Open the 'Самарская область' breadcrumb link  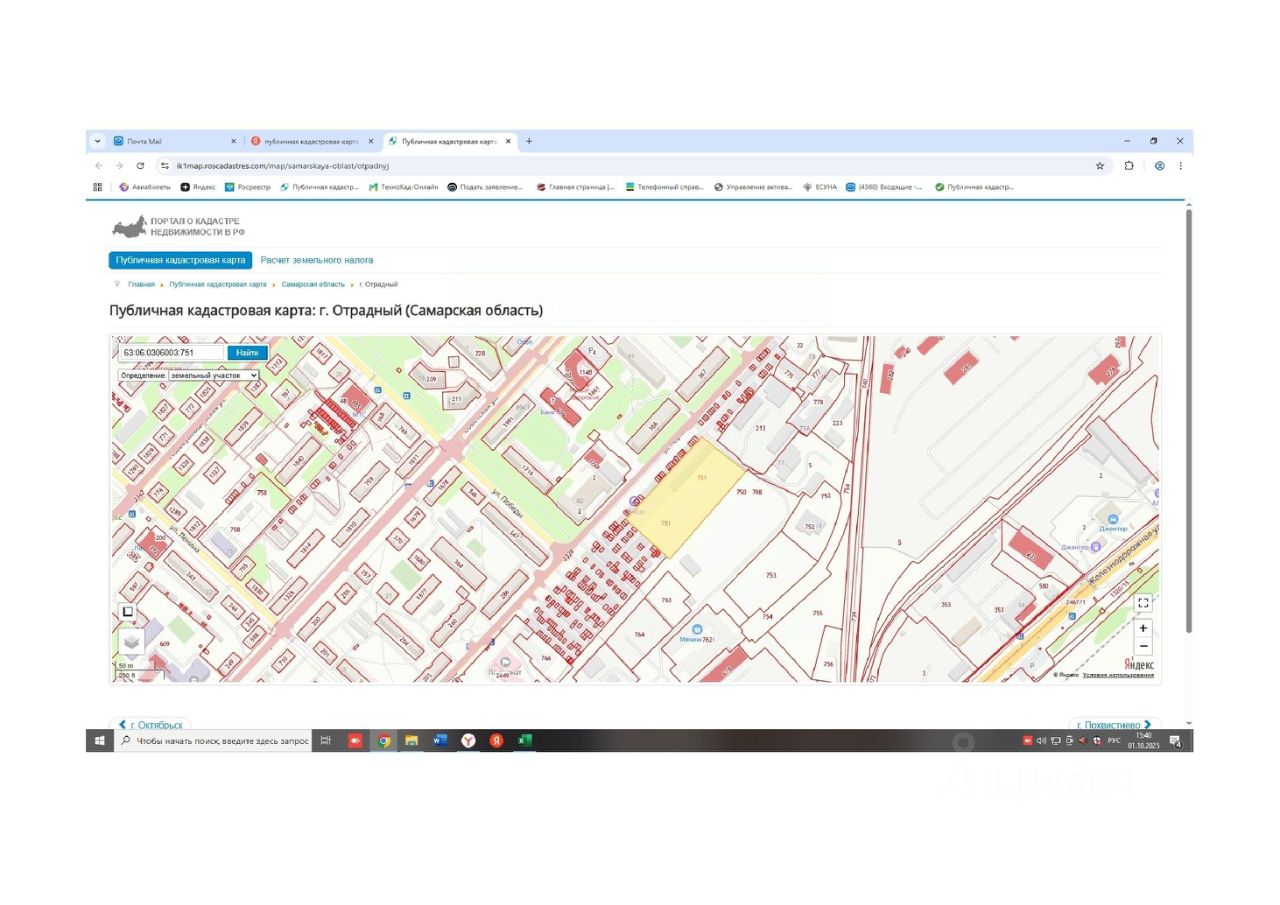[x=313, y=284]
